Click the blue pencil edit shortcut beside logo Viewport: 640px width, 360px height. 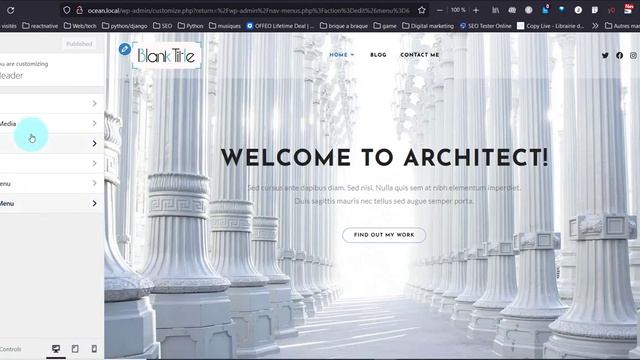click(124, 49)
